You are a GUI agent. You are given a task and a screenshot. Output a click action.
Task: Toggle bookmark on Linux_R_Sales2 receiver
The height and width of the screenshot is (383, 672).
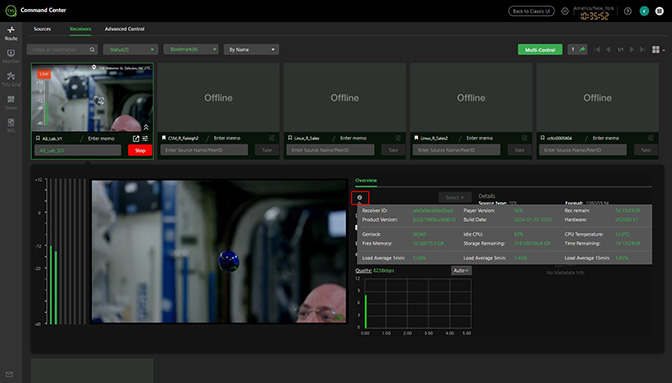coord(416,138)
